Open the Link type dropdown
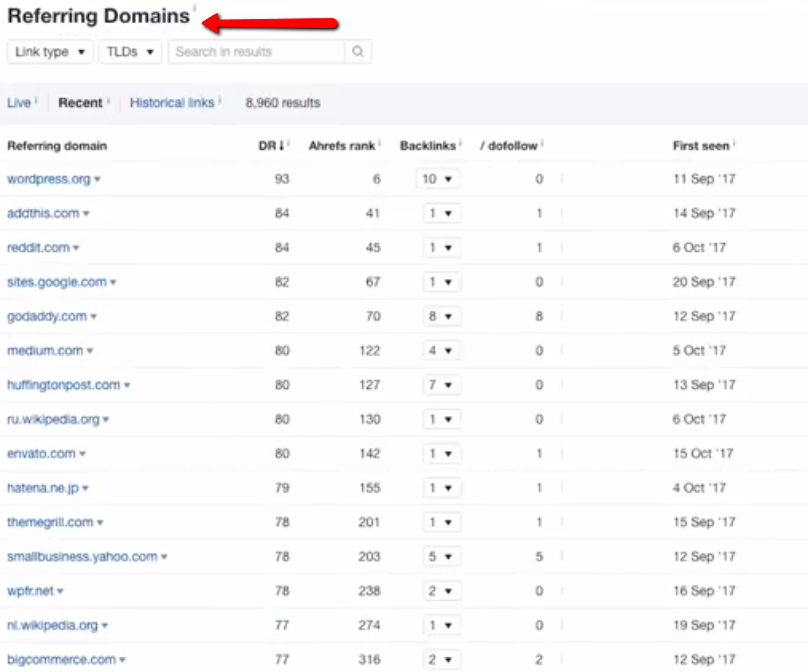 tap(50, 52)
